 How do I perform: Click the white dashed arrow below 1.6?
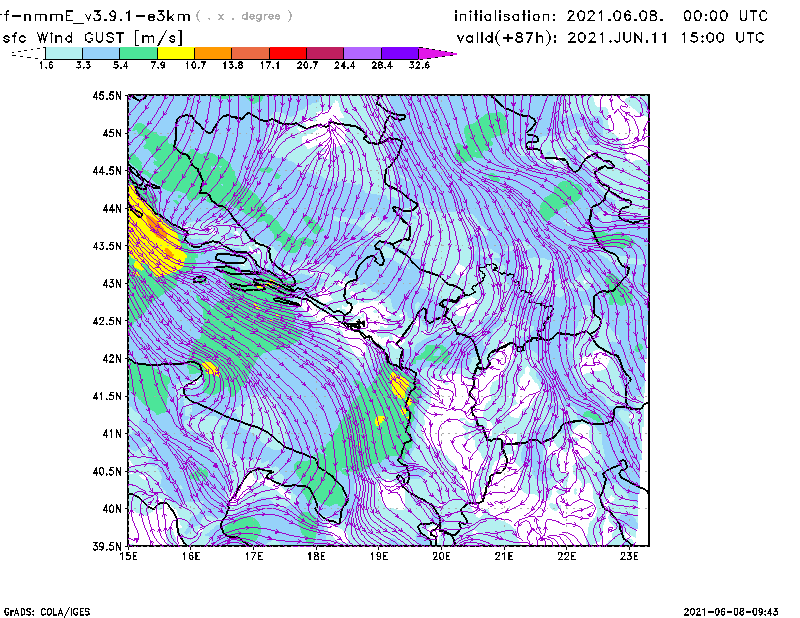(x=28, y=53)
